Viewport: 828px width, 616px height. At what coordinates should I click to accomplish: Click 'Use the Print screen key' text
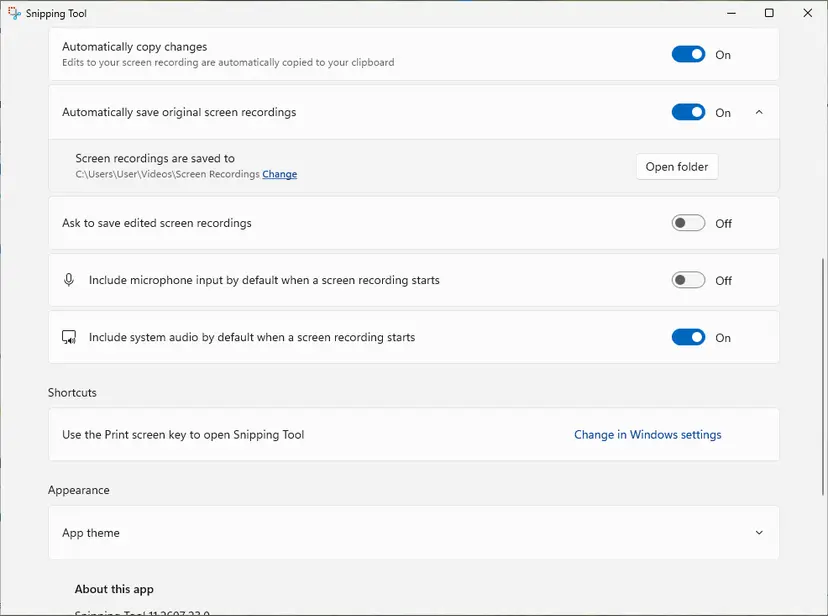pos(183,434)
